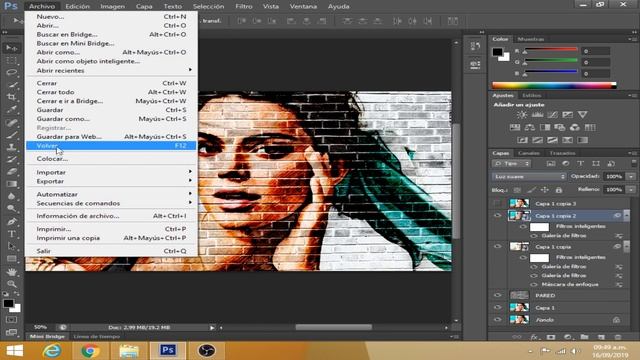
Task: Click Volver in the Archivo menu
Action: click(x=111, y=146)
